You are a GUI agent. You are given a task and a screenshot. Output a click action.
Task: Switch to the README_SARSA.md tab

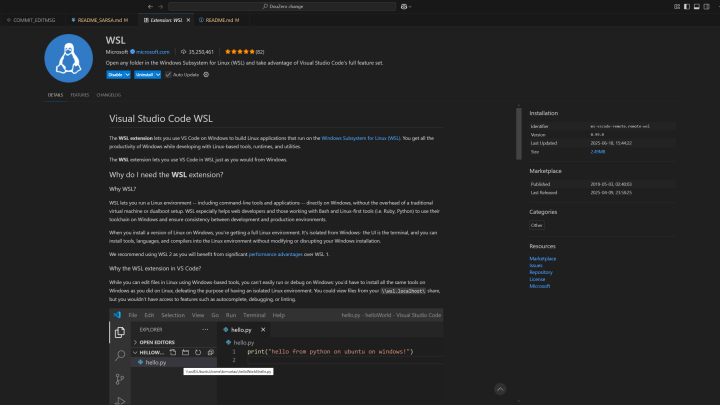(x=100, y=20)
